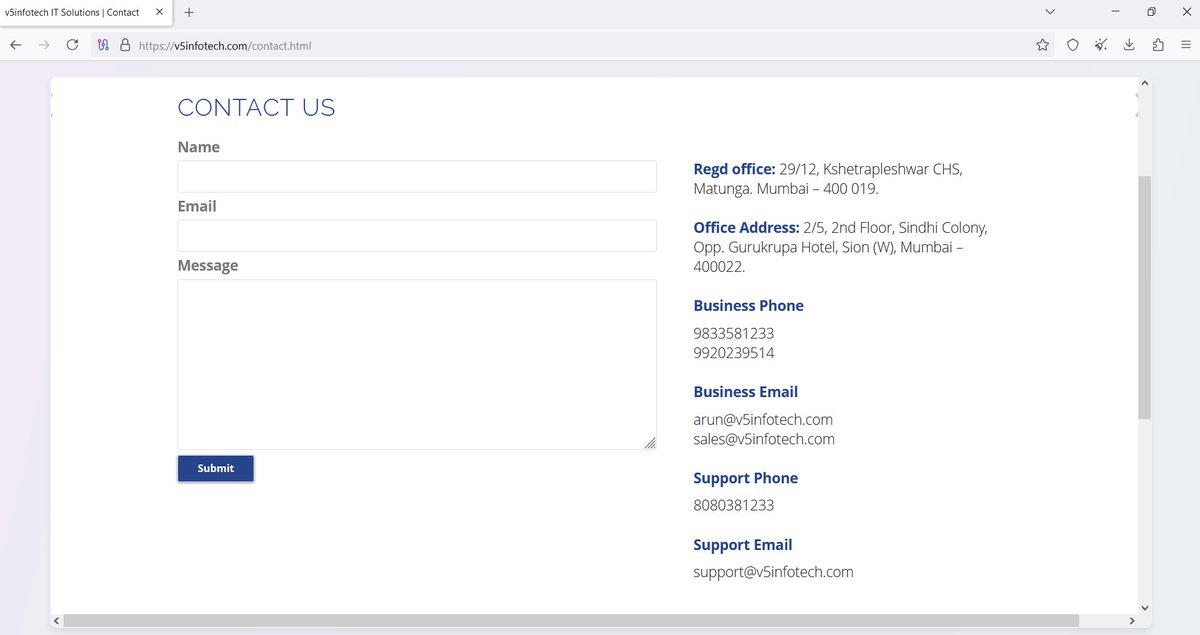
Task: Click the Regd office label
Action: tap(734, 169)
